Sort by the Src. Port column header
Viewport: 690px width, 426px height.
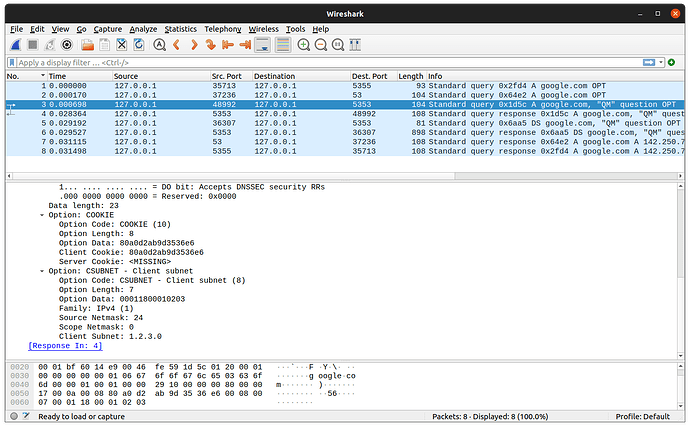pos(231,76)
